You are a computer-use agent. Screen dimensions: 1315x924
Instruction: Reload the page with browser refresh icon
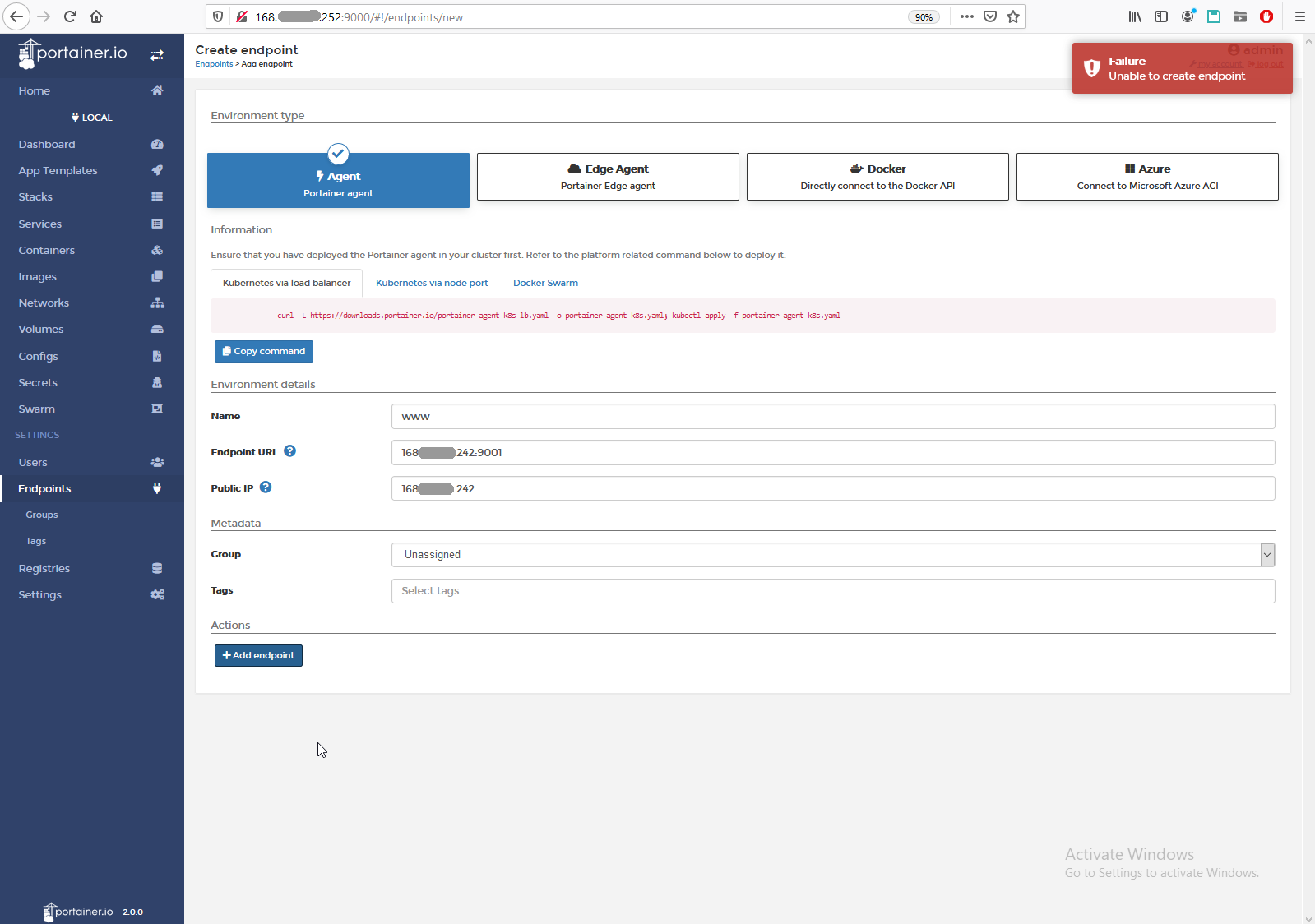tap(70, 16)
